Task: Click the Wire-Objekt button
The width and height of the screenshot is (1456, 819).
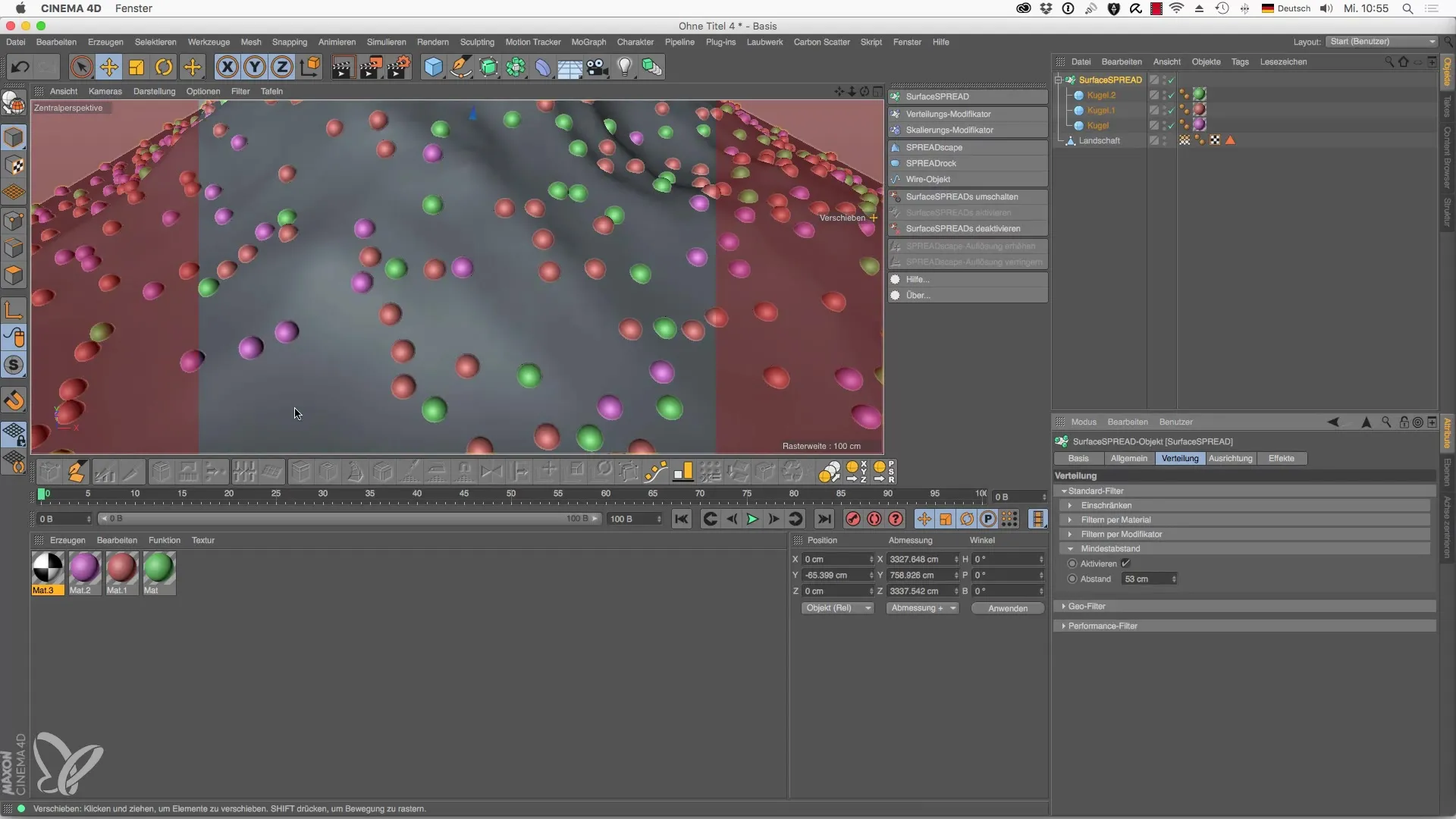Action: 968,179
